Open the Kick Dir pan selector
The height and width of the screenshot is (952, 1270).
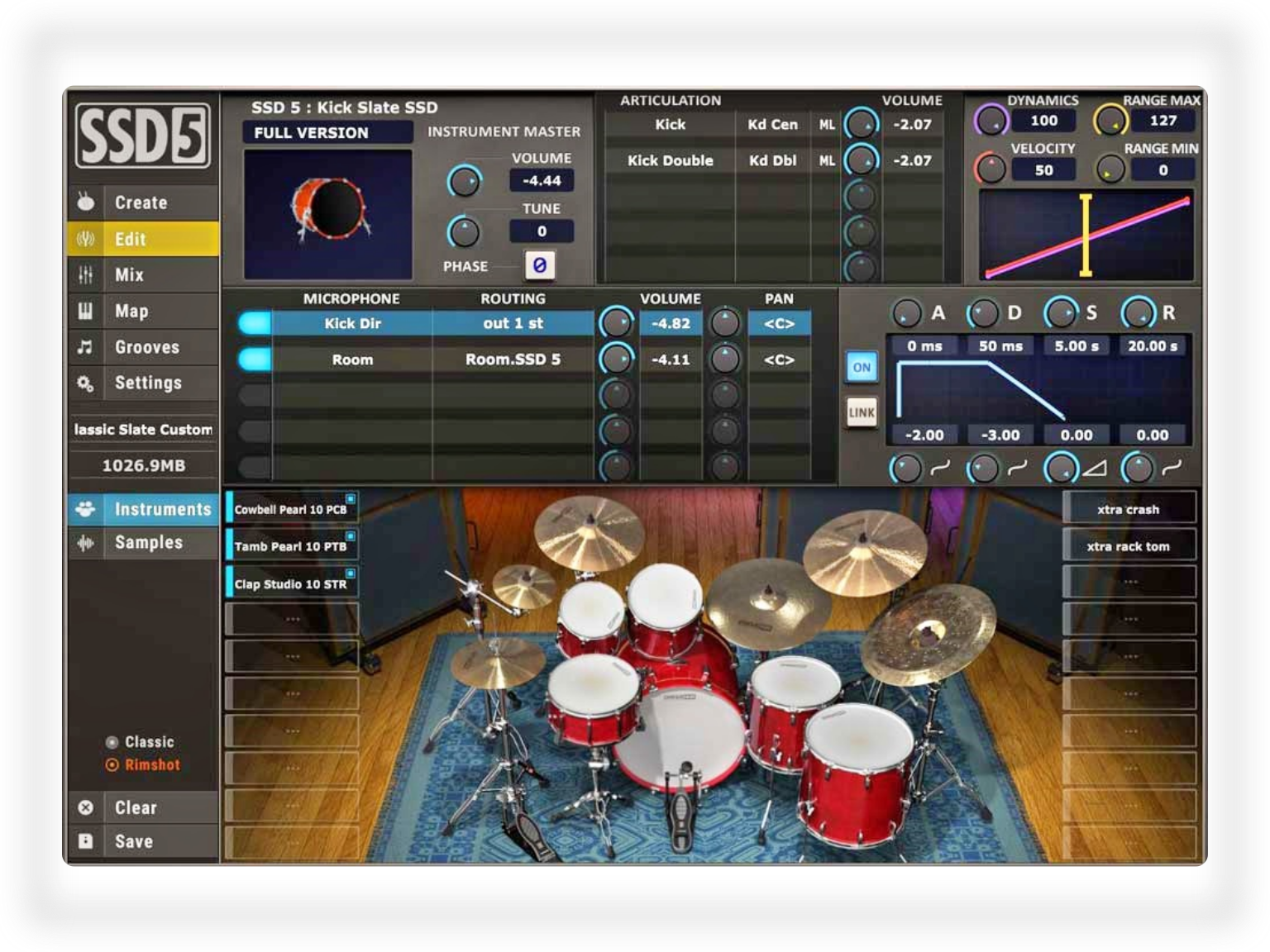[778, 324]
